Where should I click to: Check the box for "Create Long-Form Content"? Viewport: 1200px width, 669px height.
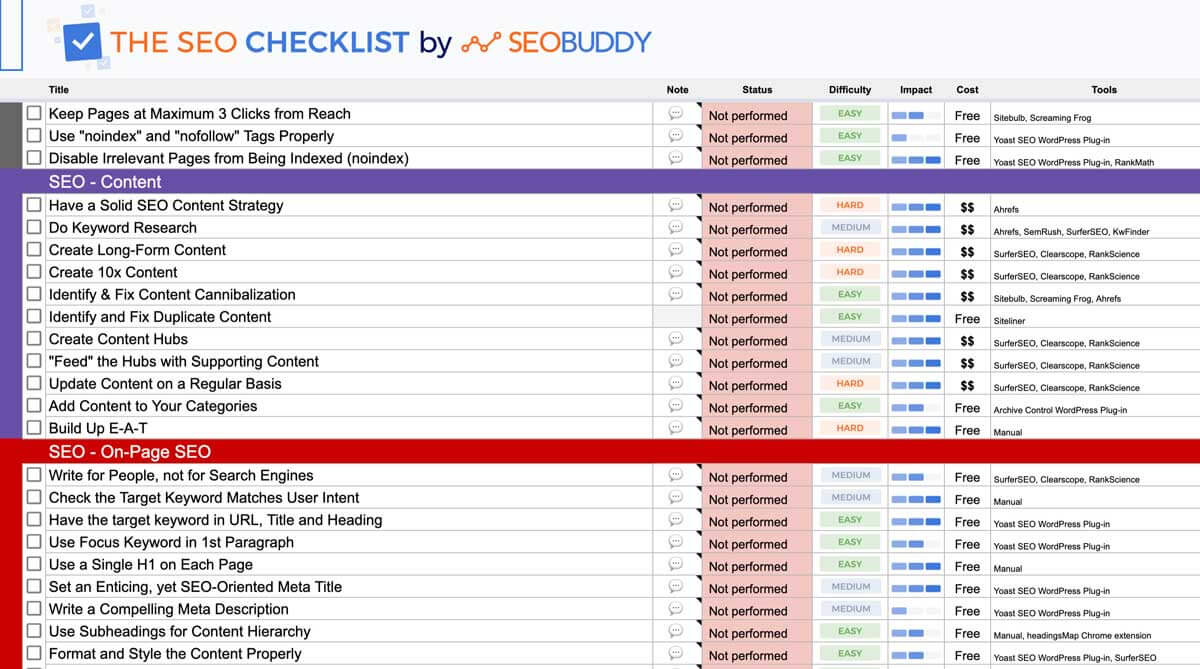(33, 249)
